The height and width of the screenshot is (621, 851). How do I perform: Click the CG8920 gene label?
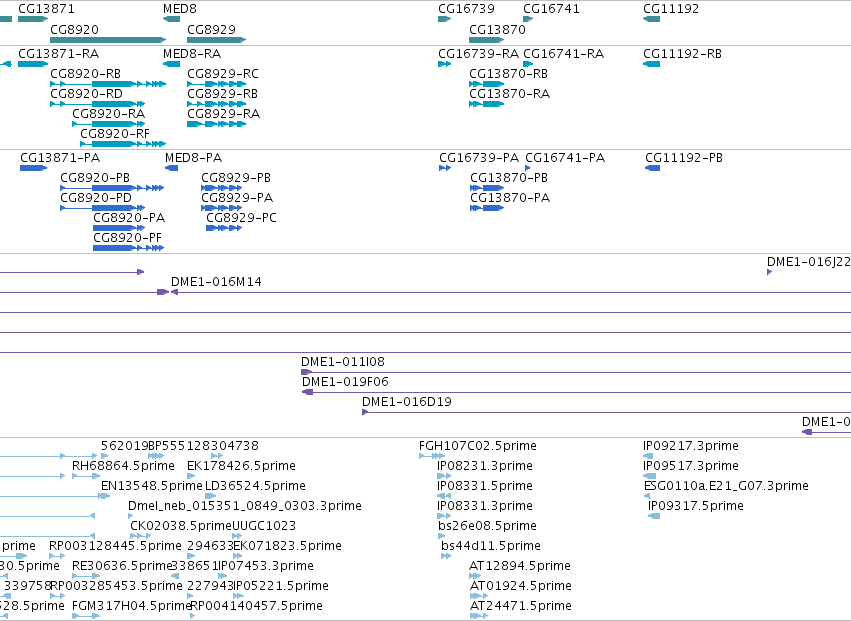pyautogui.click(x=74, y=29)
